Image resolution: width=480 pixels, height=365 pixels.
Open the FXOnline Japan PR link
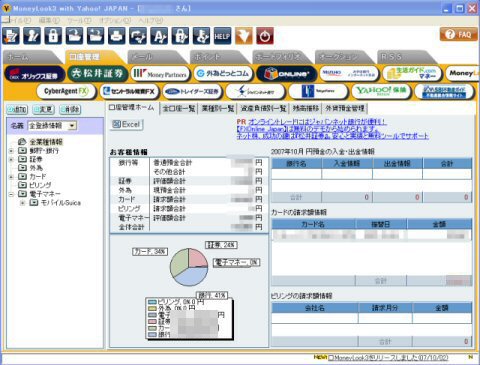click(x=262, y=129)
